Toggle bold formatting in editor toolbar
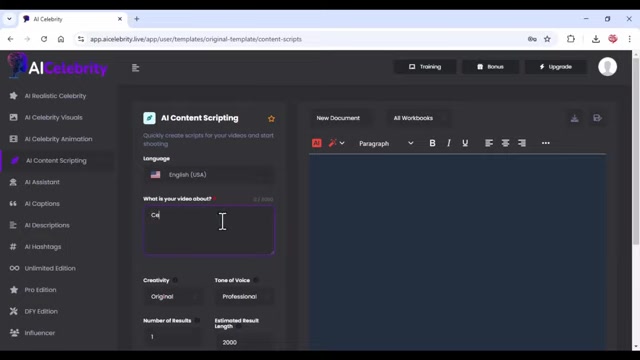640x360 pixels. tap(432, 143)
